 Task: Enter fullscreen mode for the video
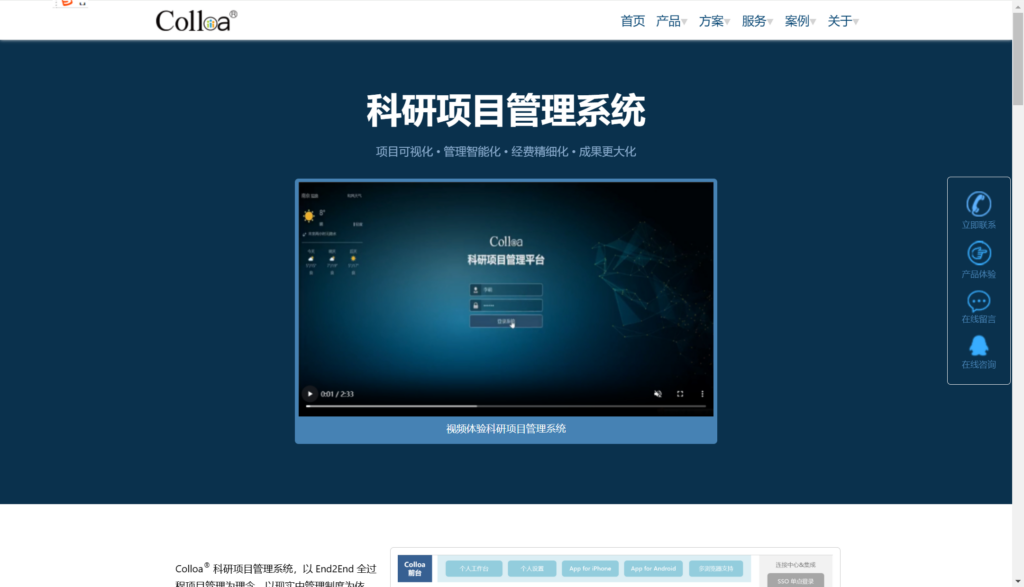[x=680, y=394]
